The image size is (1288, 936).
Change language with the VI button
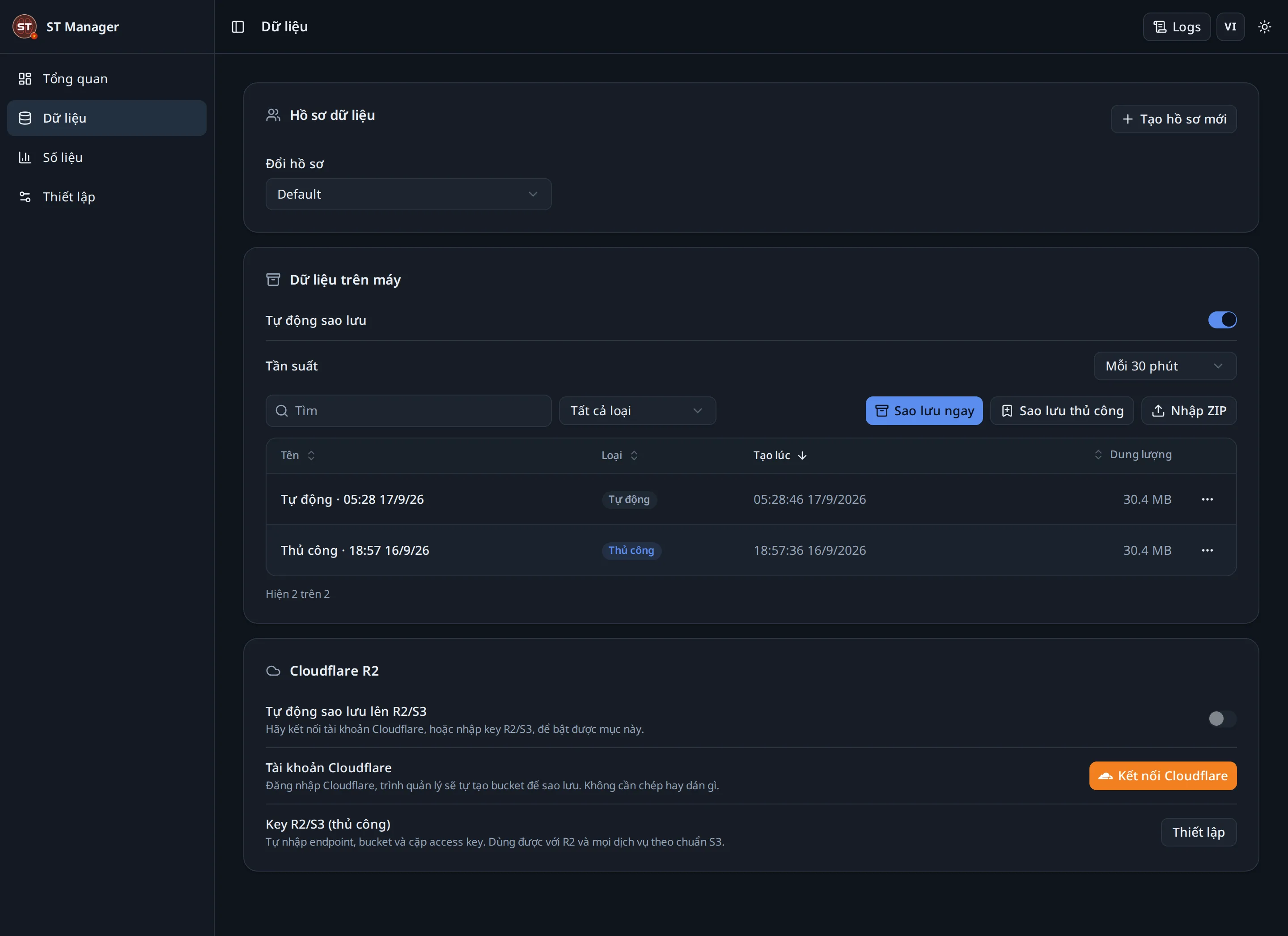[1230, 27]
